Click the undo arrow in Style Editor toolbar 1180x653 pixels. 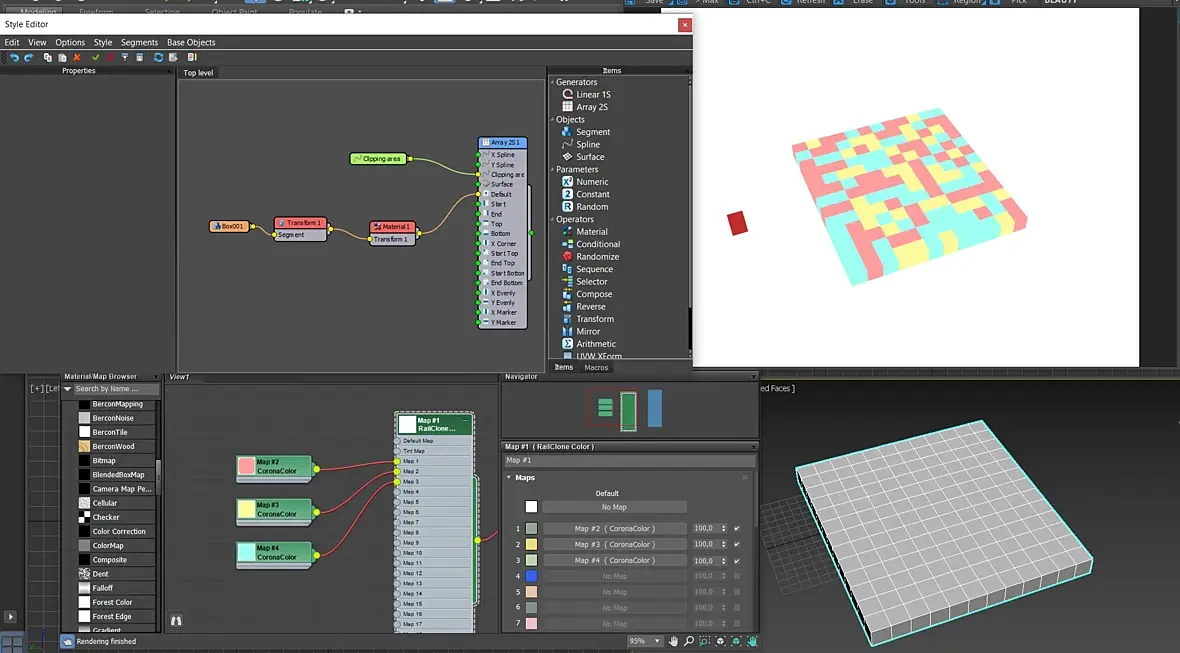pyautogui.click(x=14, y=58)
